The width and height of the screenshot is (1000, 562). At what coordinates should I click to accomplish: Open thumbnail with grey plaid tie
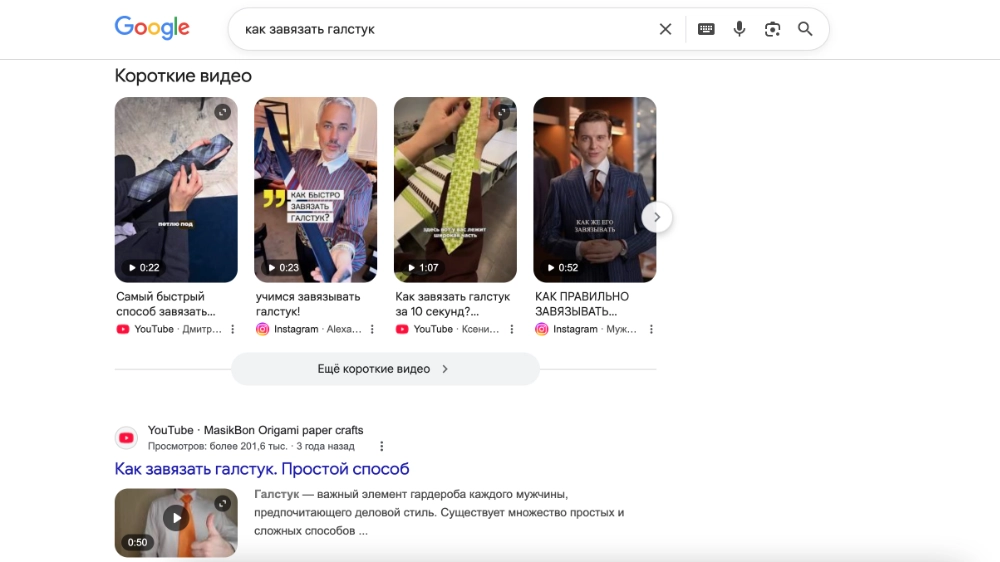176,189
